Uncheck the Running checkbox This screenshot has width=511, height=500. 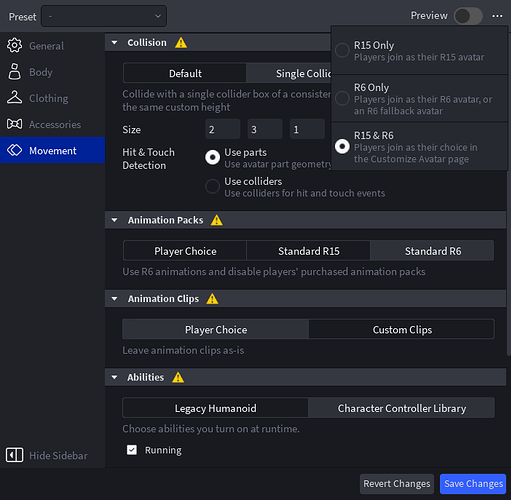(132, 450)
